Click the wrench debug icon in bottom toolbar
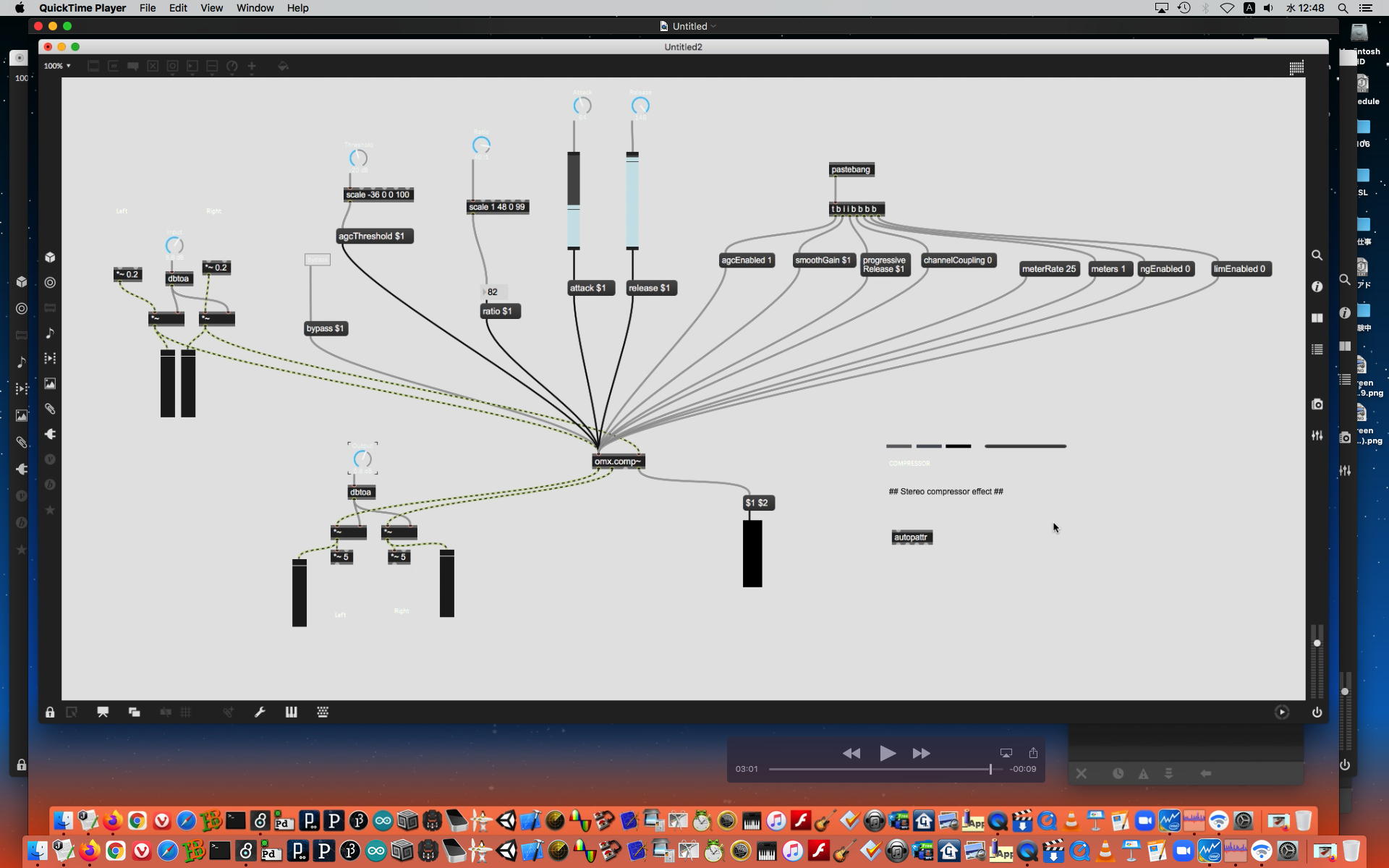The height and width of the screenshot is (868, 1389). coord(260,712)
